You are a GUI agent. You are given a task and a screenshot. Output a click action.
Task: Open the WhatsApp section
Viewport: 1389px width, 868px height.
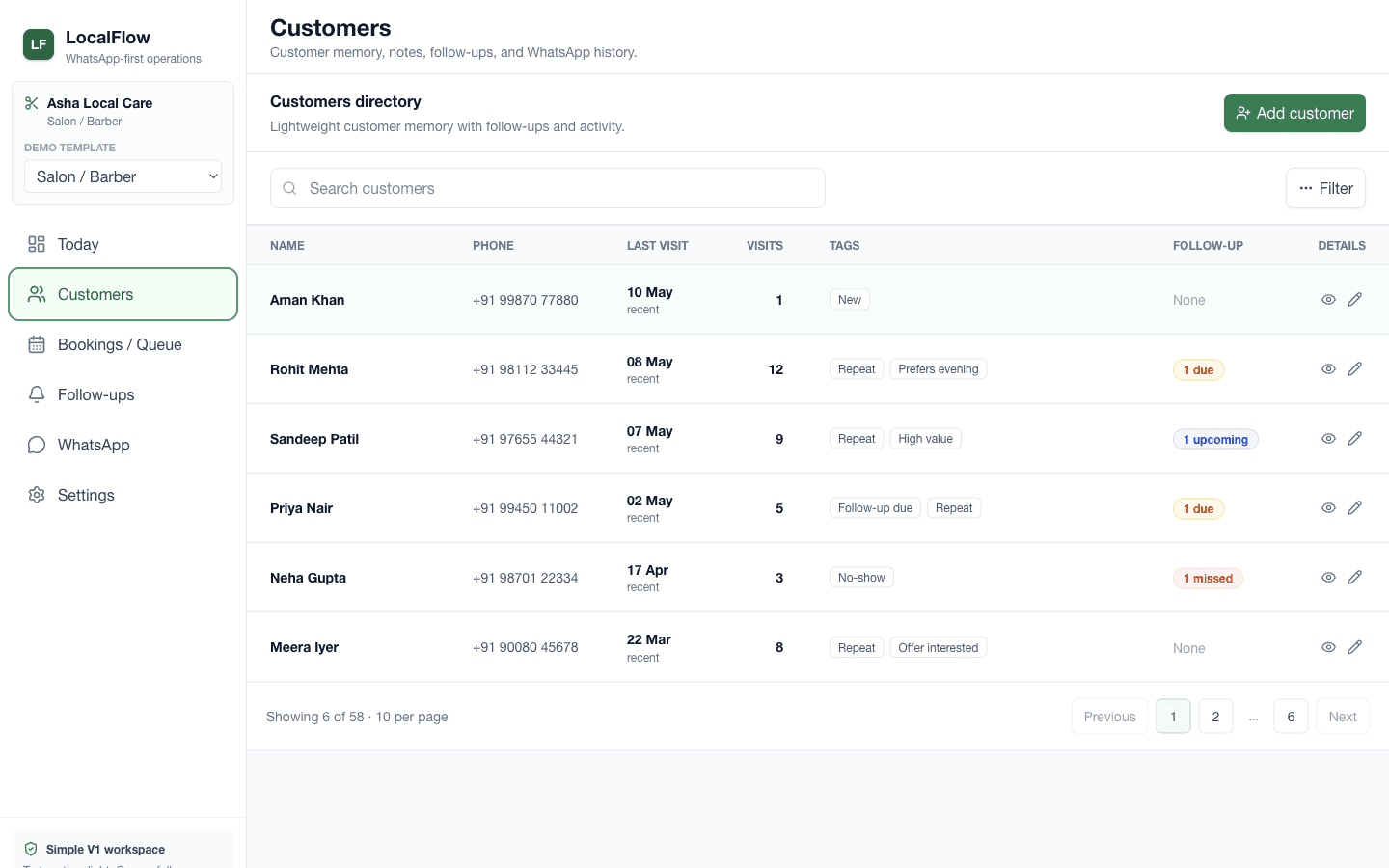coord(123,445)
